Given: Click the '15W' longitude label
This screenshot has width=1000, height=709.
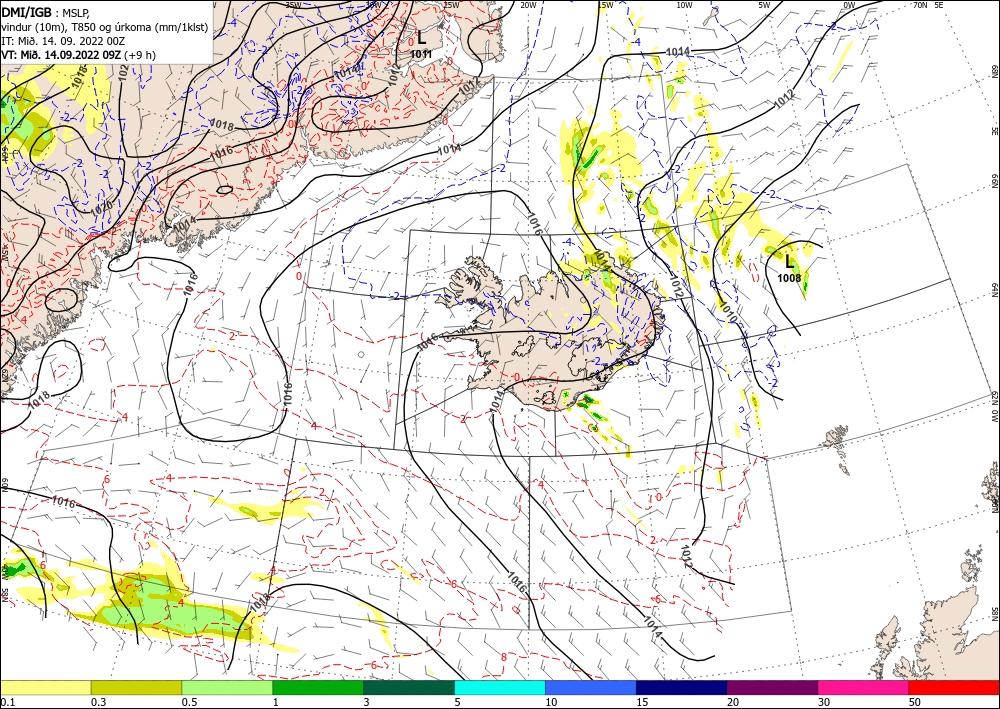Looking at the screenshot, I should [605, 5].
